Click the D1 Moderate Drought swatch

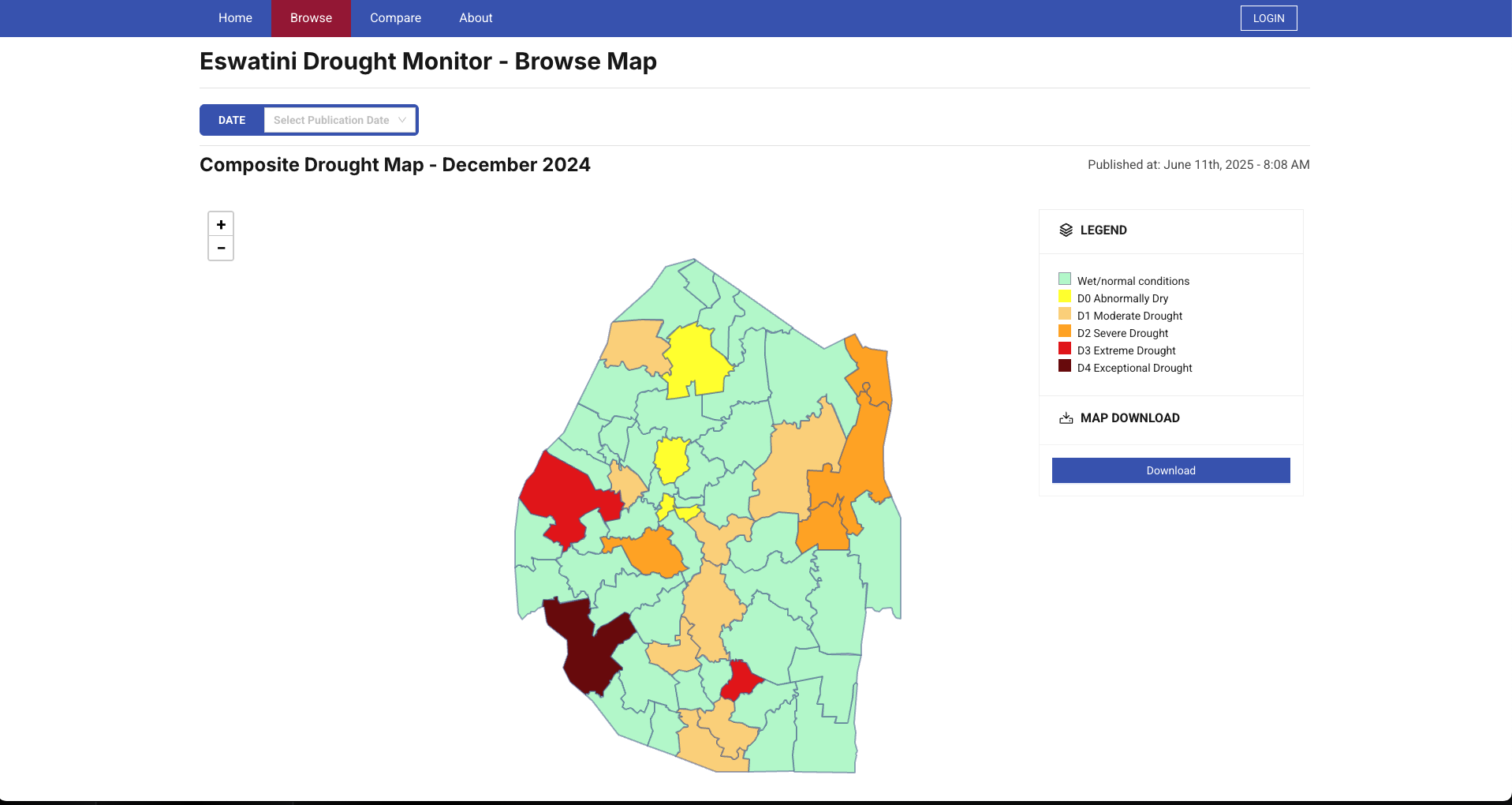click(x=1064, y=314)
